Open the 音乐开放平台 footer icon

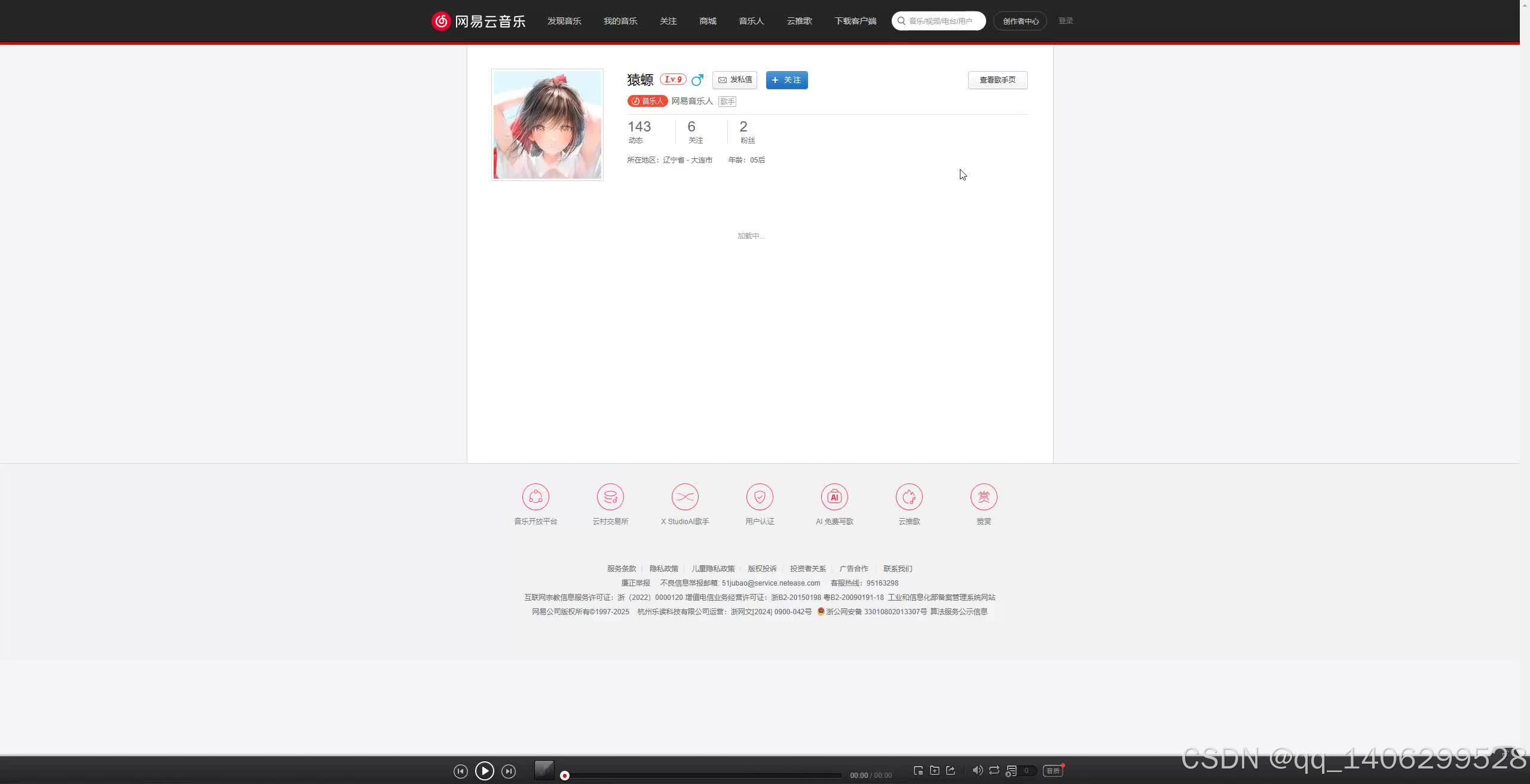(535, 497)
